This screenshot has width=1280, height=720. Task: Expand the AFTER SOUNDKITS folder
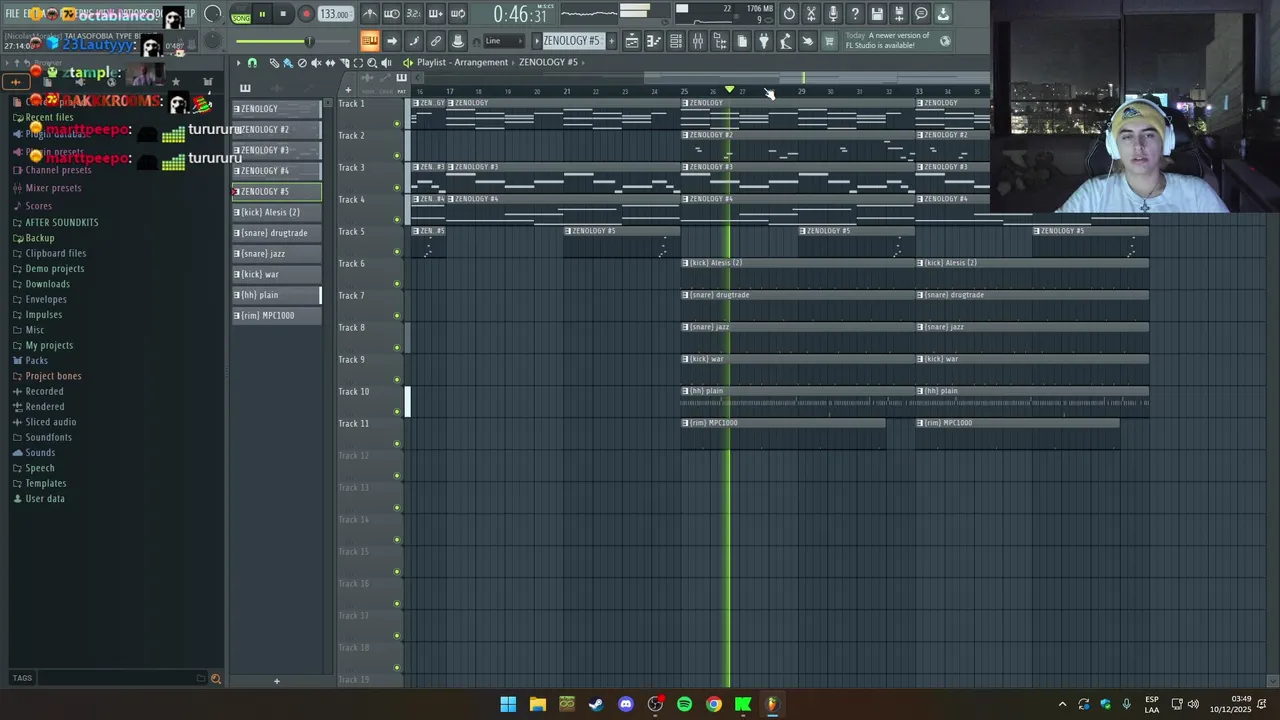[x=61, y=222]
